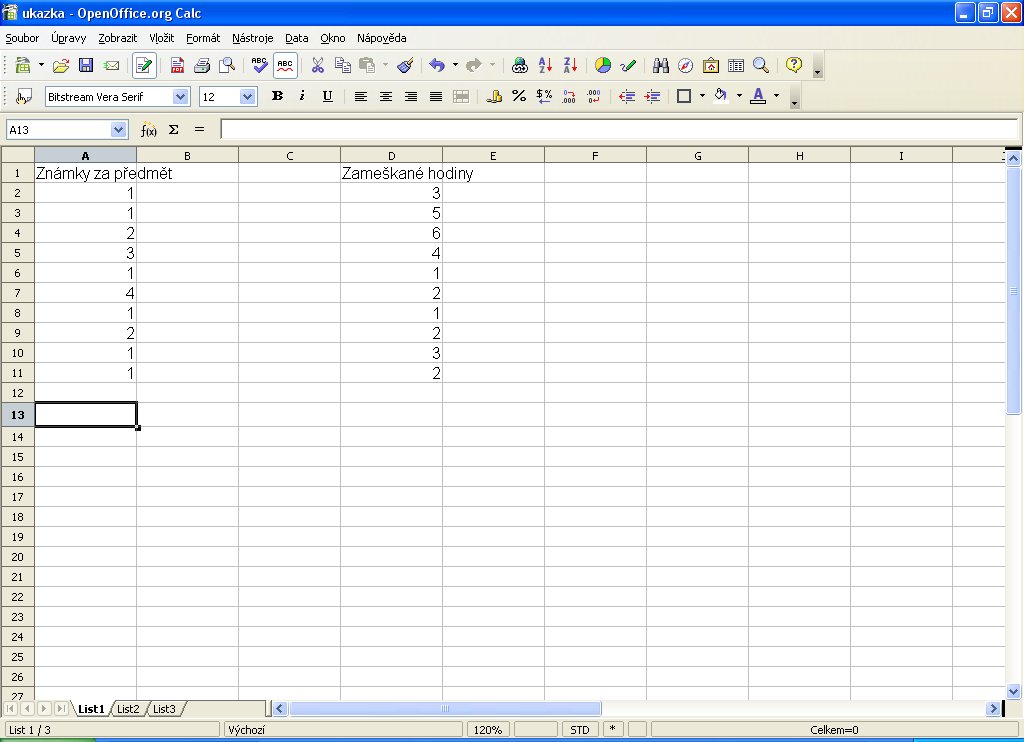Save the document with floppy icon
This screenshot has height=742, width=1024.
[86, 65]
